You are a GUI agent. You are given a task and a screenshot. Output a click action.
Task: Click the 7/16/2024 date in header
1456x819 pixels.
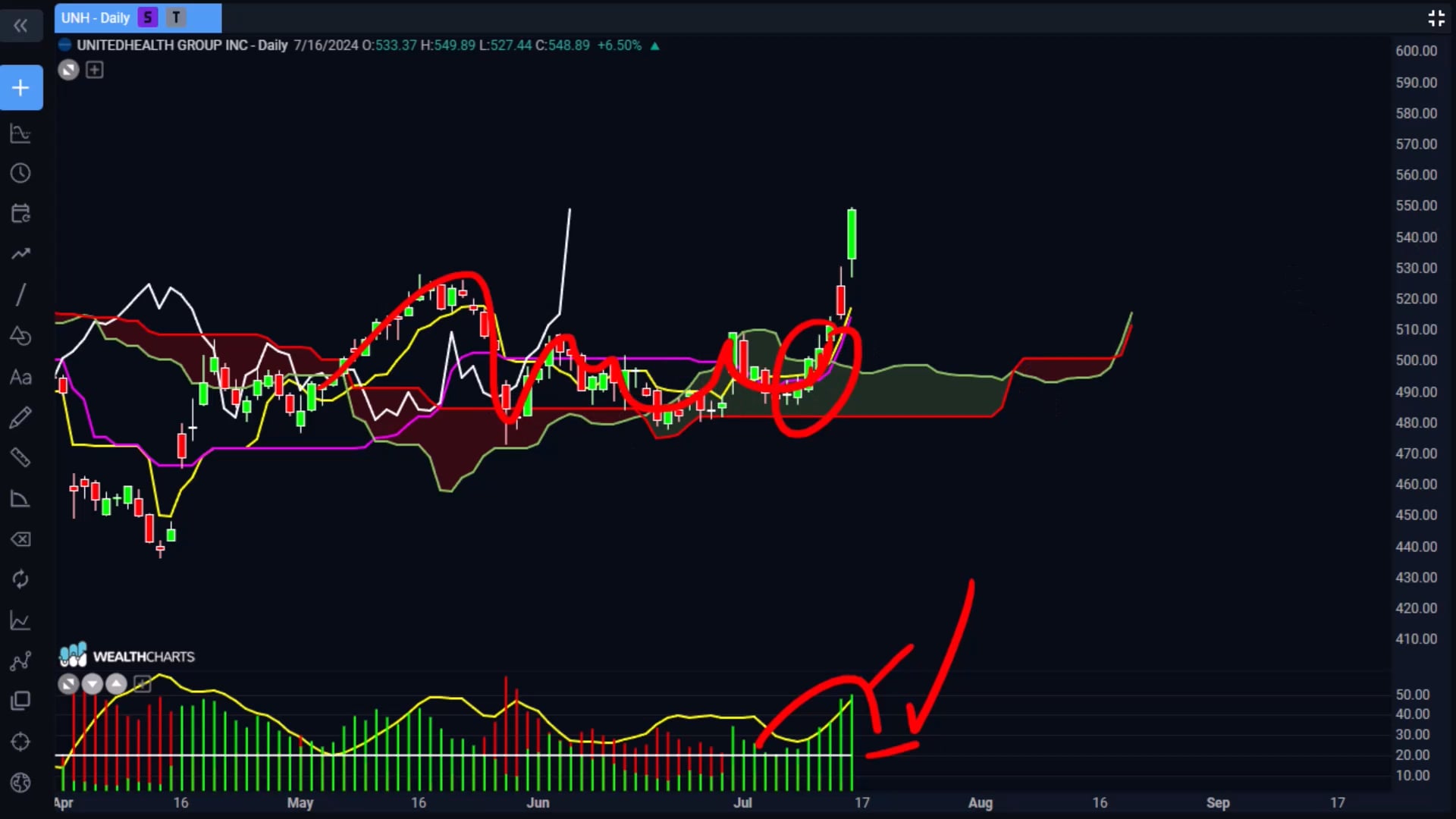click(x=326, y=45)
